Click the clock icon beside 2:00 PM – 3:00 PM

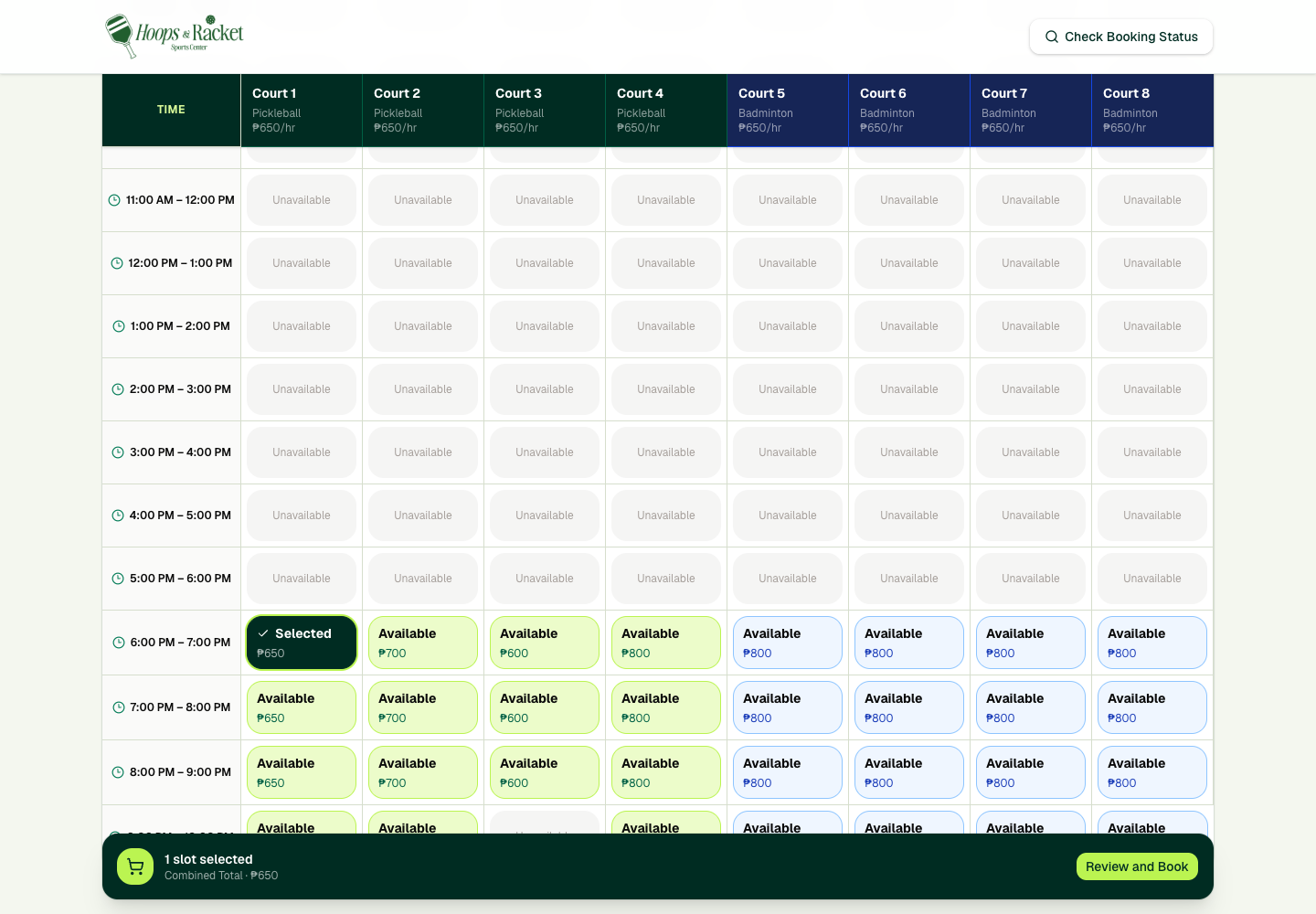pos(118,389)
